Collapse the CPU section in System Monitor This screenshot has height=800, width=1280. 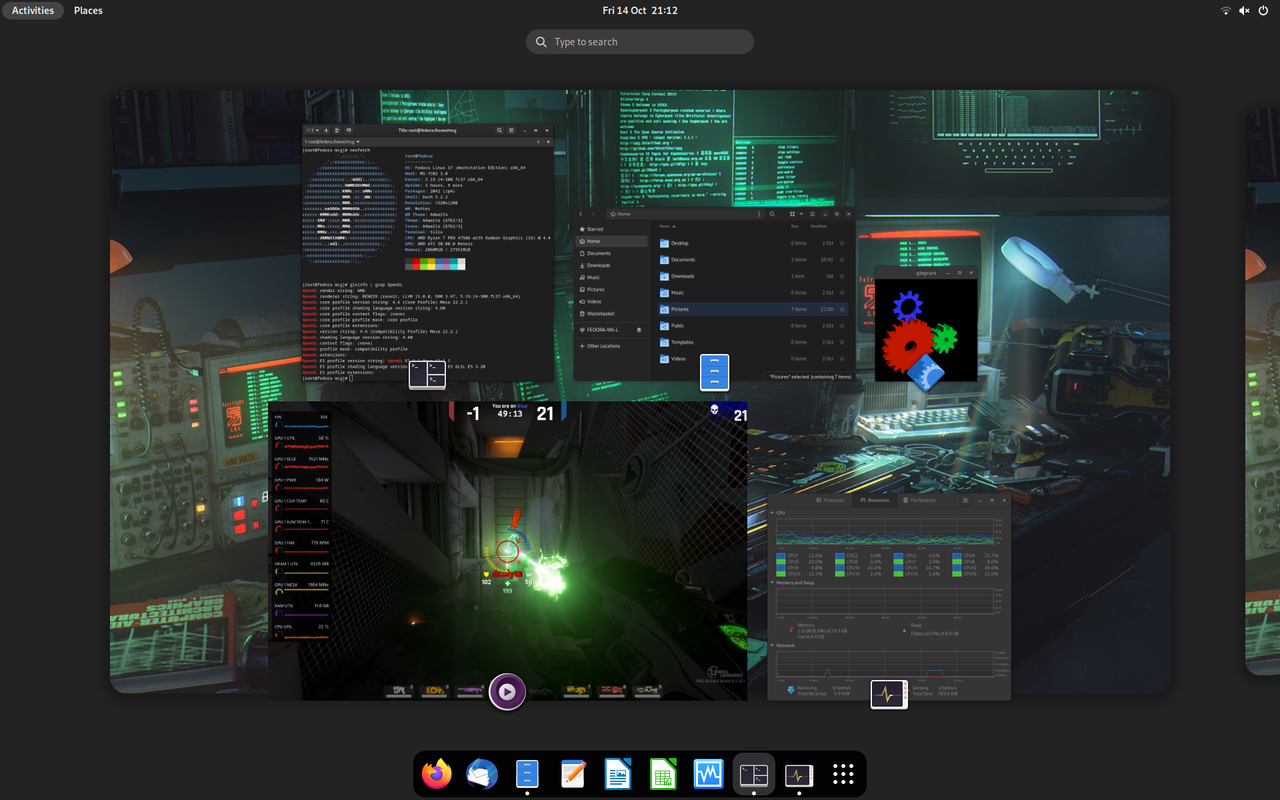click(772, 513)
